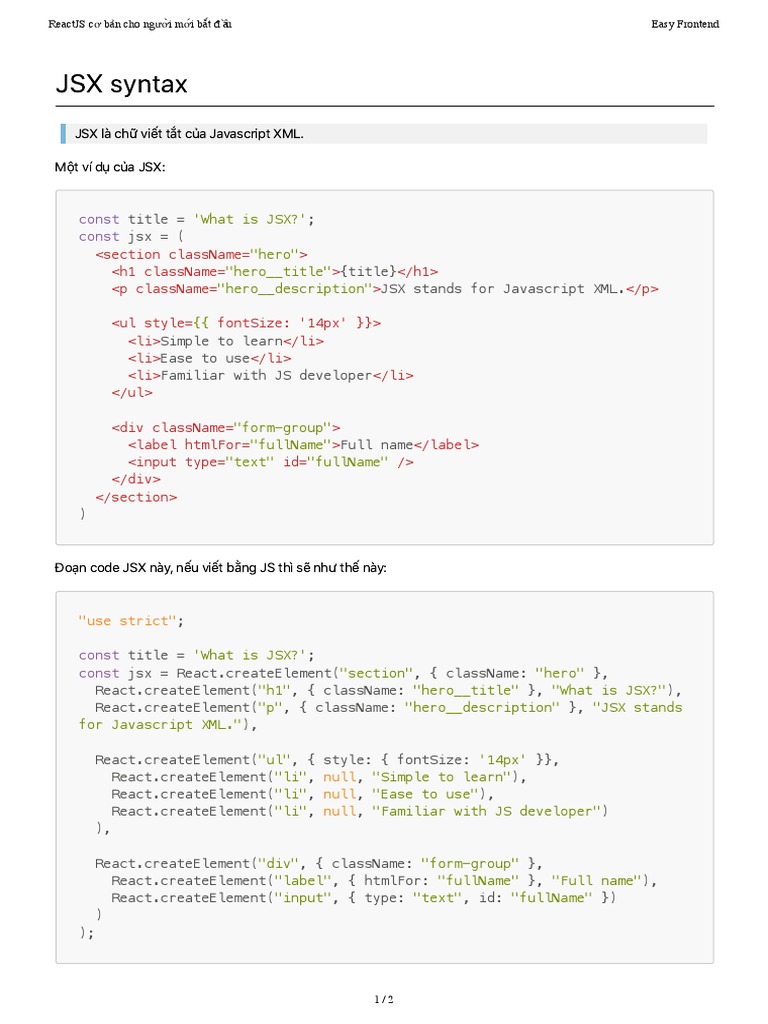Click the "Đoạn code JSX này" paragraph
Image resolution: width=768 pixels, height=1024 pixels.
(x=220, y=568)
